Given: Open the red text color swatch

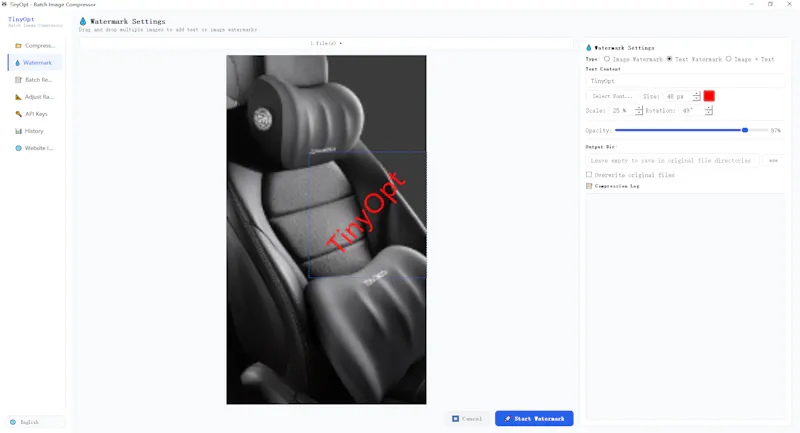Looking at the screenshot, I should tap(709, 96).
